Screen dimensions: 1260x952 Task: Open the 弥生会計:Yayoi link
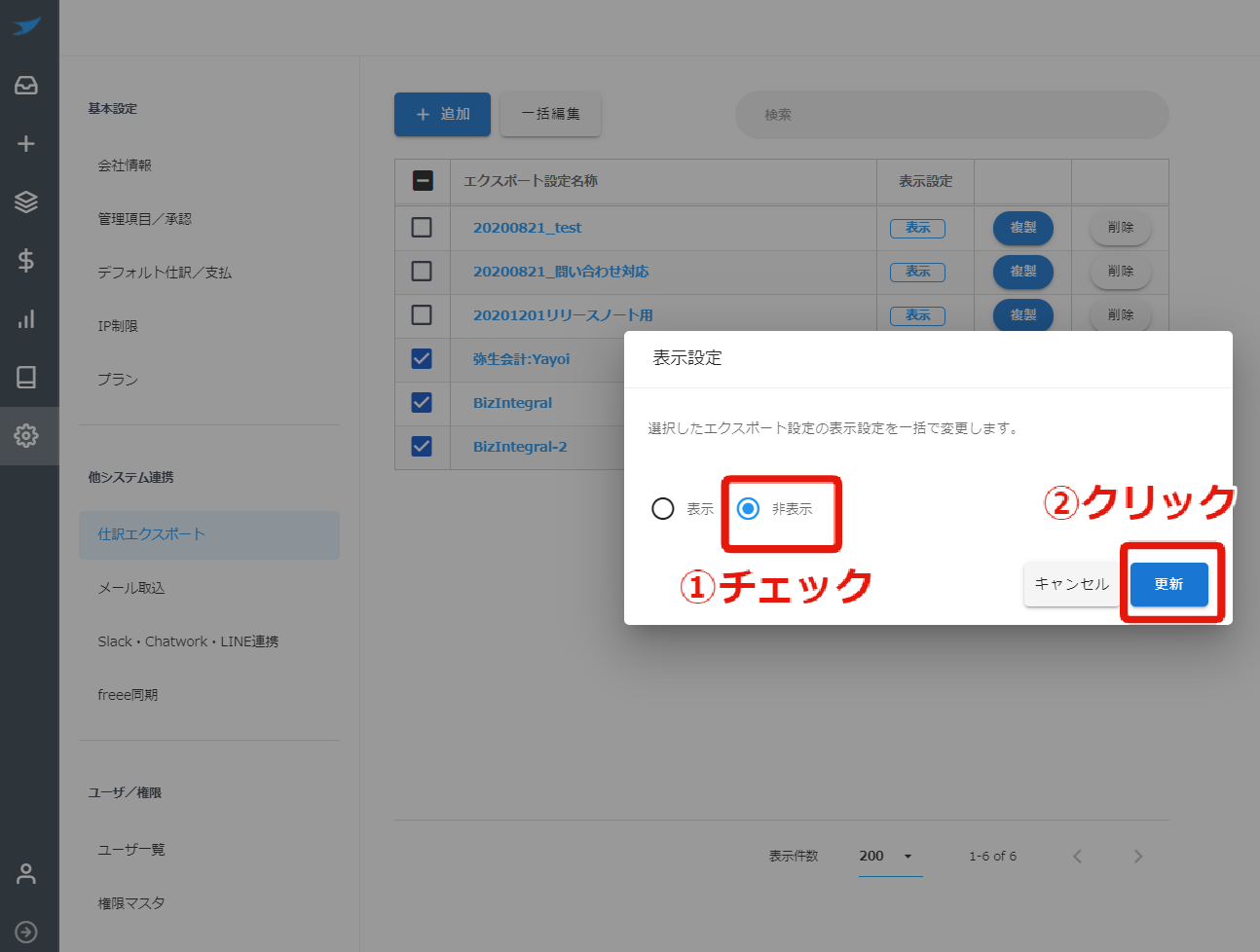pos(521,359)
